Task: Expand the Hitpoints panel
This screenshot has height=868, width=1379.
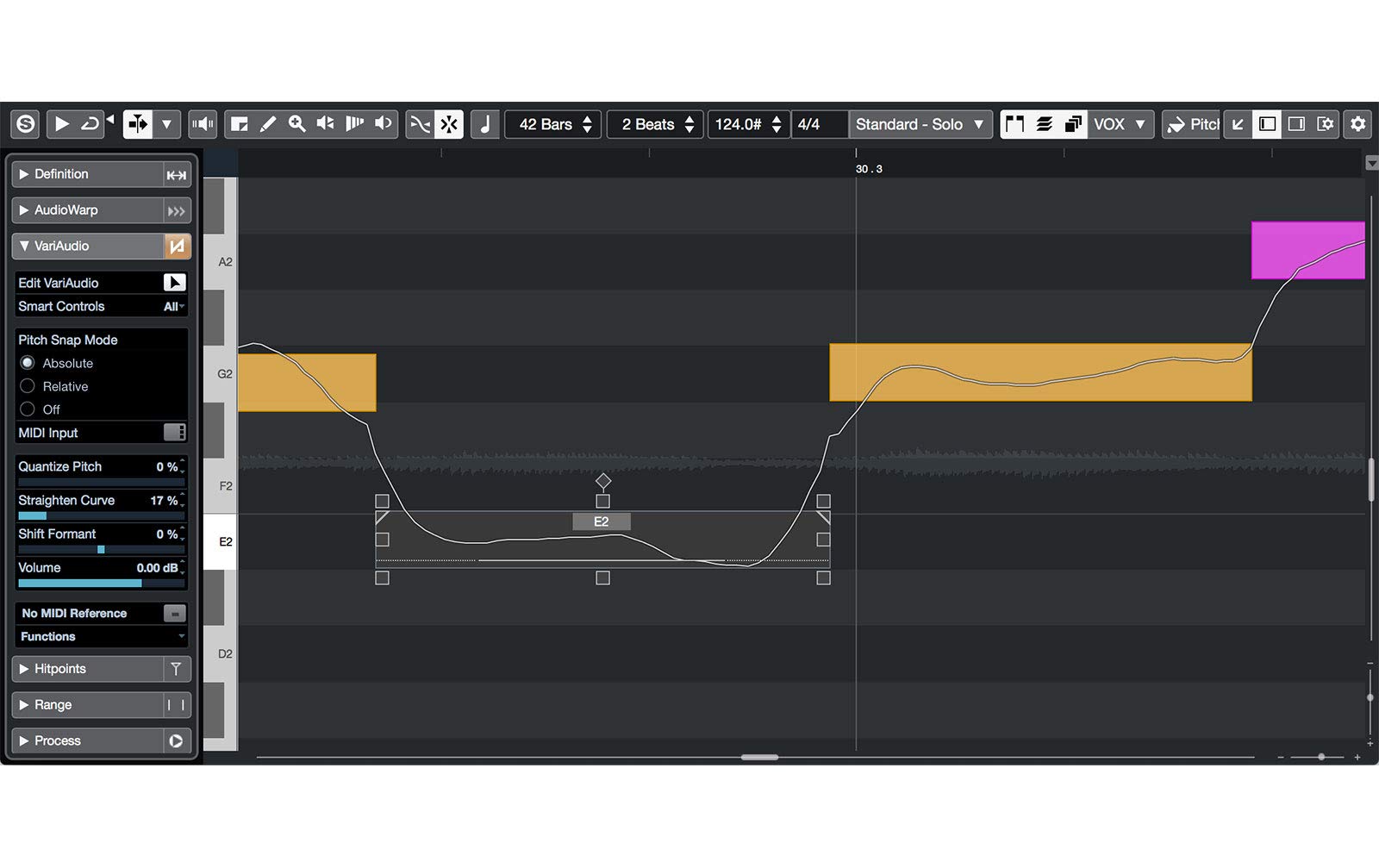Action: pyautogui.click(x=25, y=669)
